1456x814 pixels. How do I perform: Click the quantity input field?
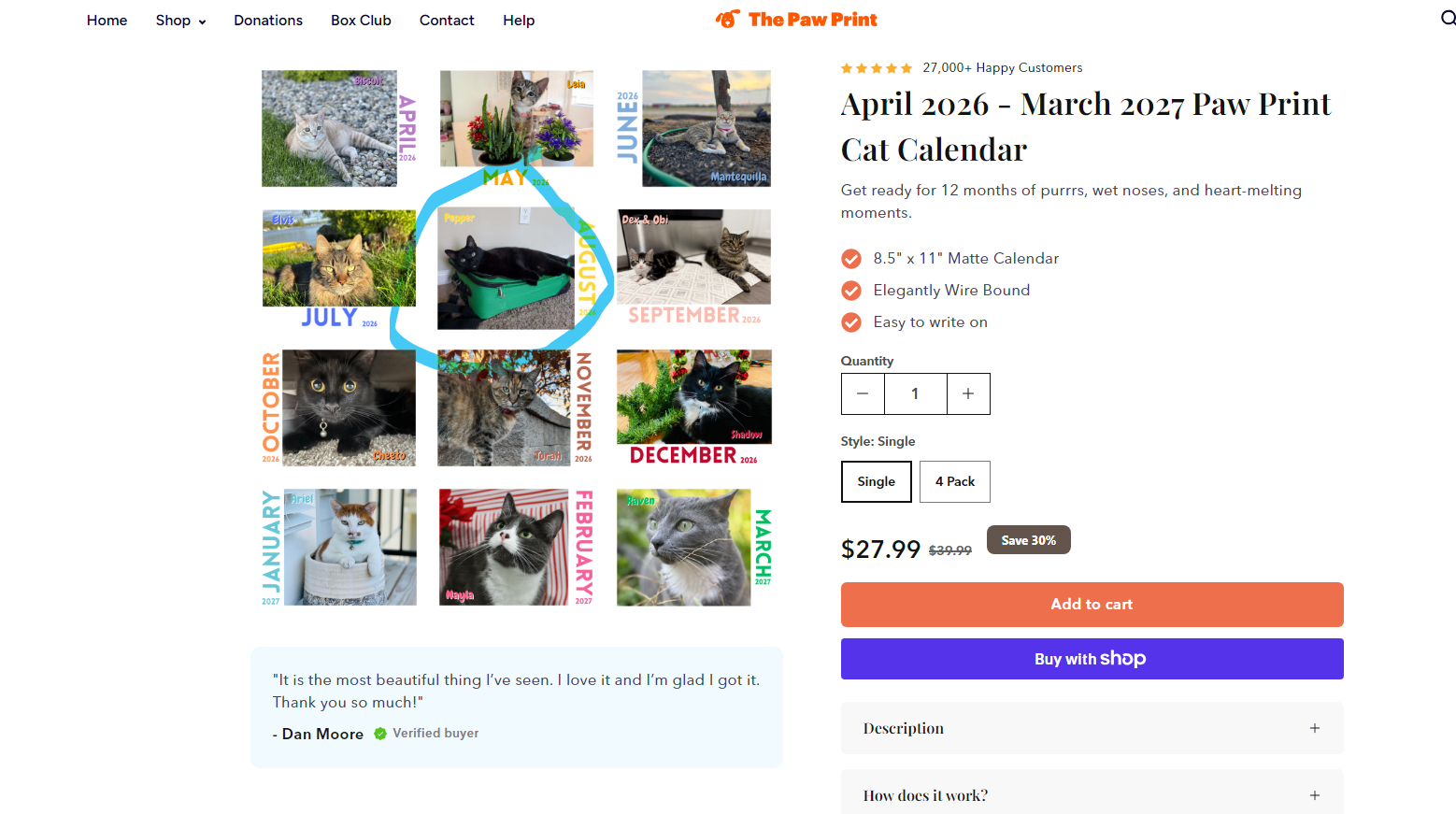point(915,394)
